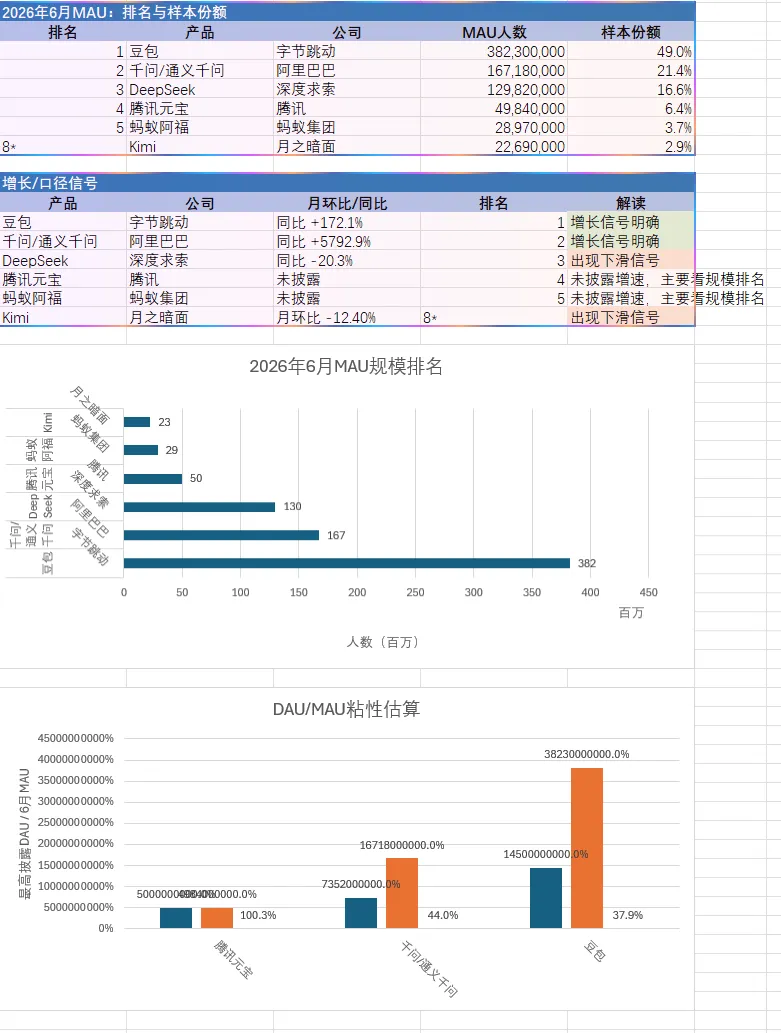This screenshot has height=1033, width=781.
Task: Select the MAU value 49,840,000
Action: point(494,109)
